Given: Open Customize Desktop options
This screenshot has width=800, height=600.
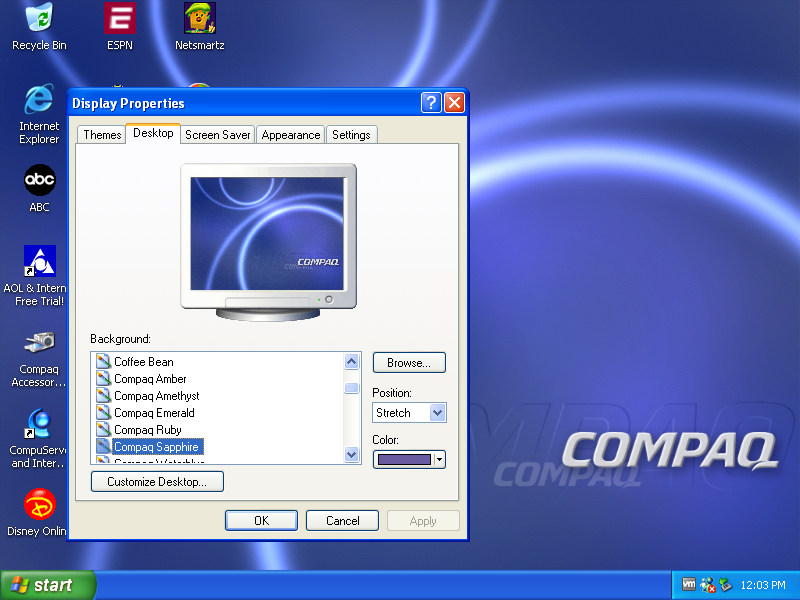Looking at the screenshot, I should [x=157, y=482].
